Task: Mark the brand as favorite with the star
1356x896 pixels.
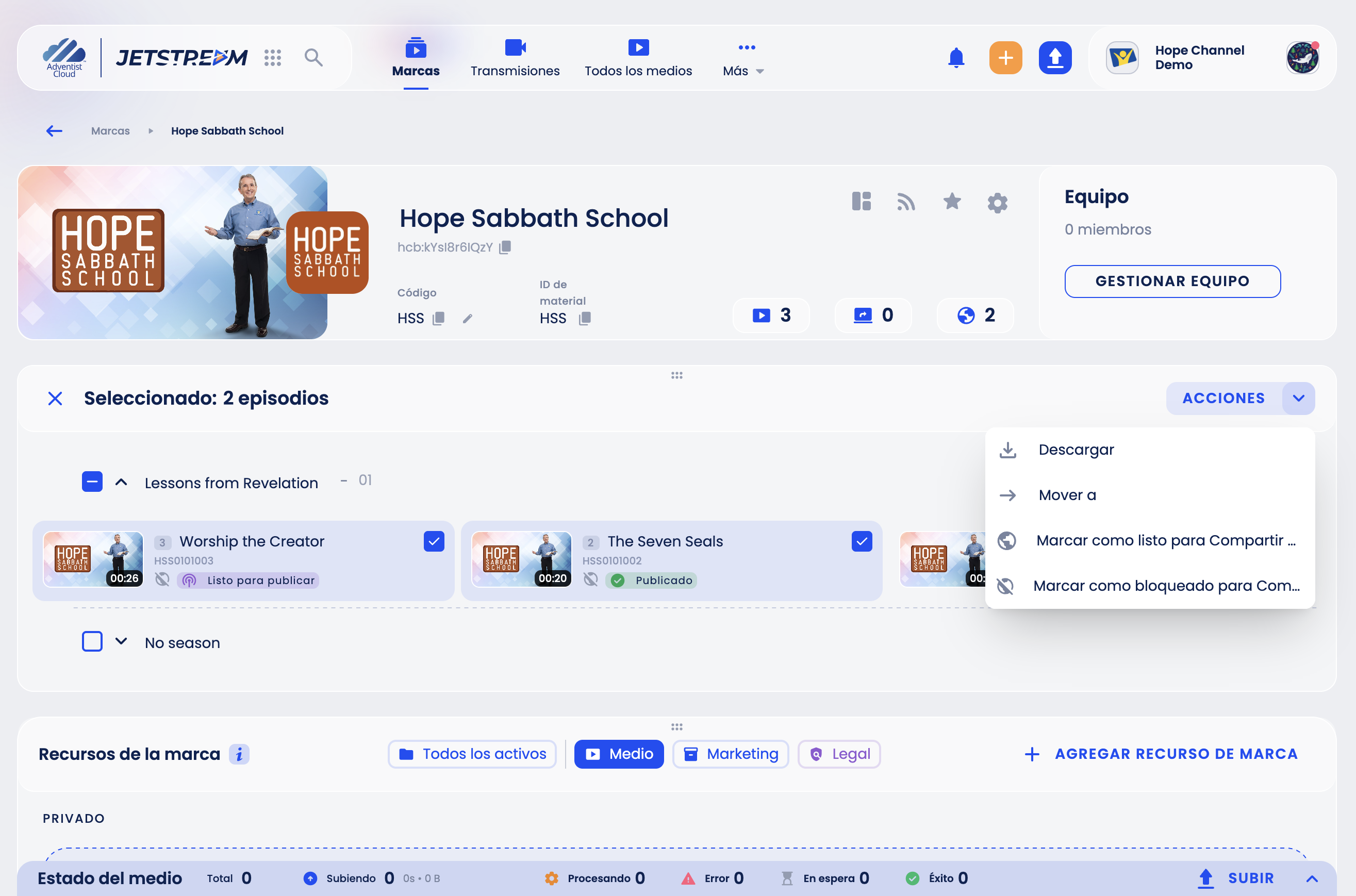Action: point(952,201)
